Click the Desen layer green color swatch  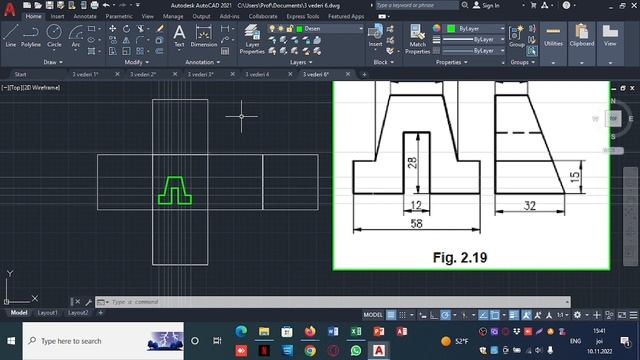click(299, 29)
